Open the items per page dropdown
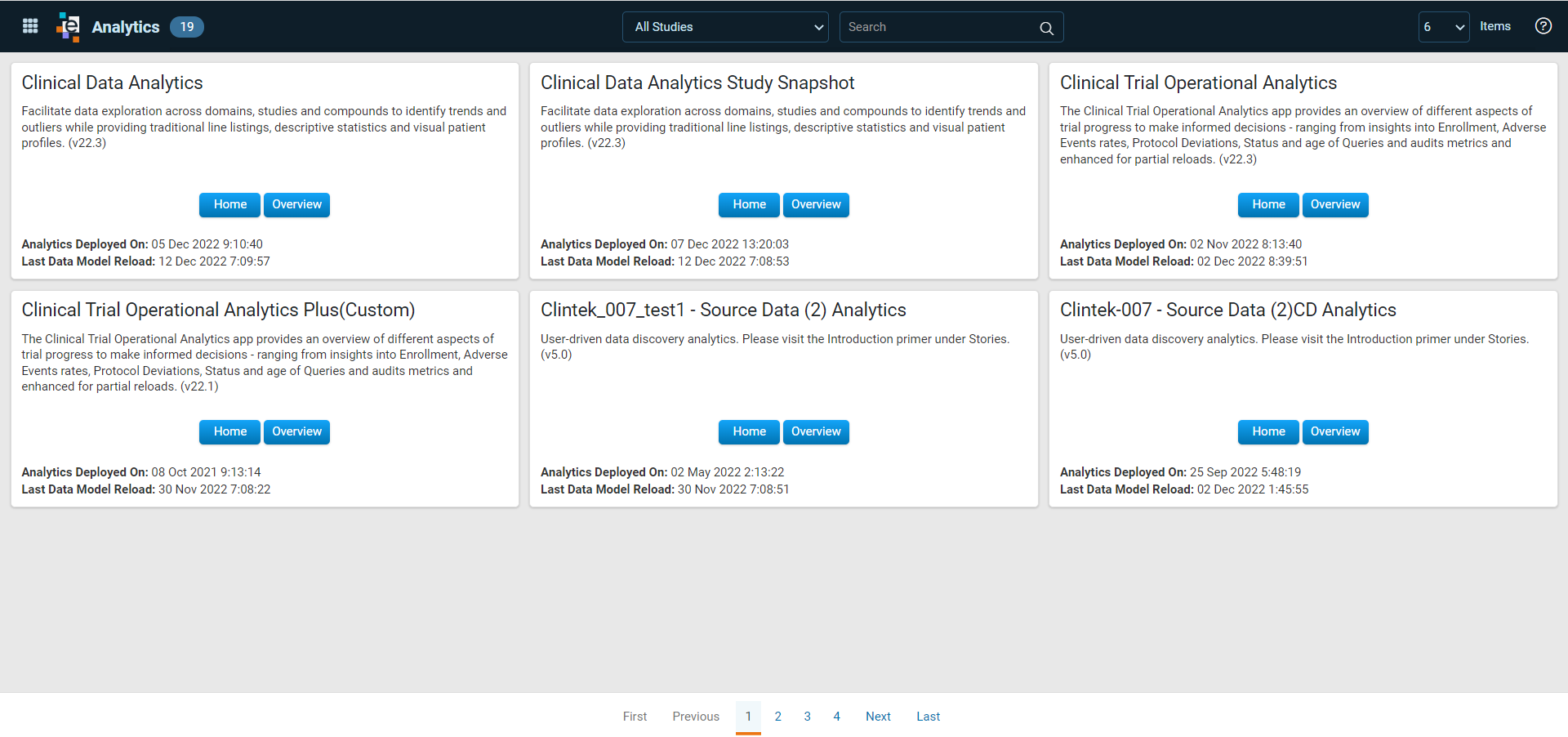The height and width of the screenshot is (737, 1568). click(1443, 27)
